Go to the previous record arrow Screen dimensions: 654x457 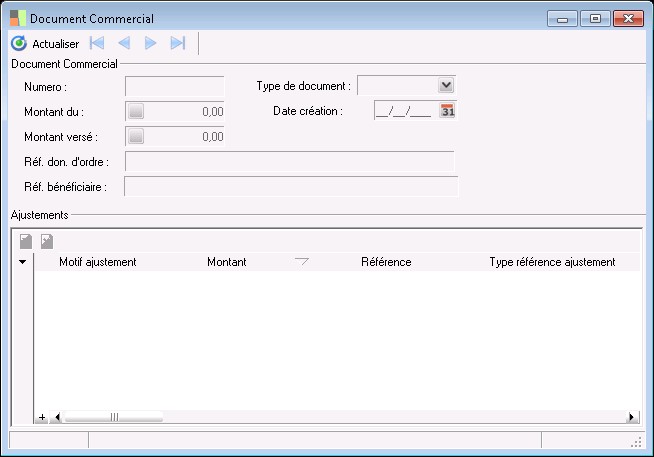point(124,43)
